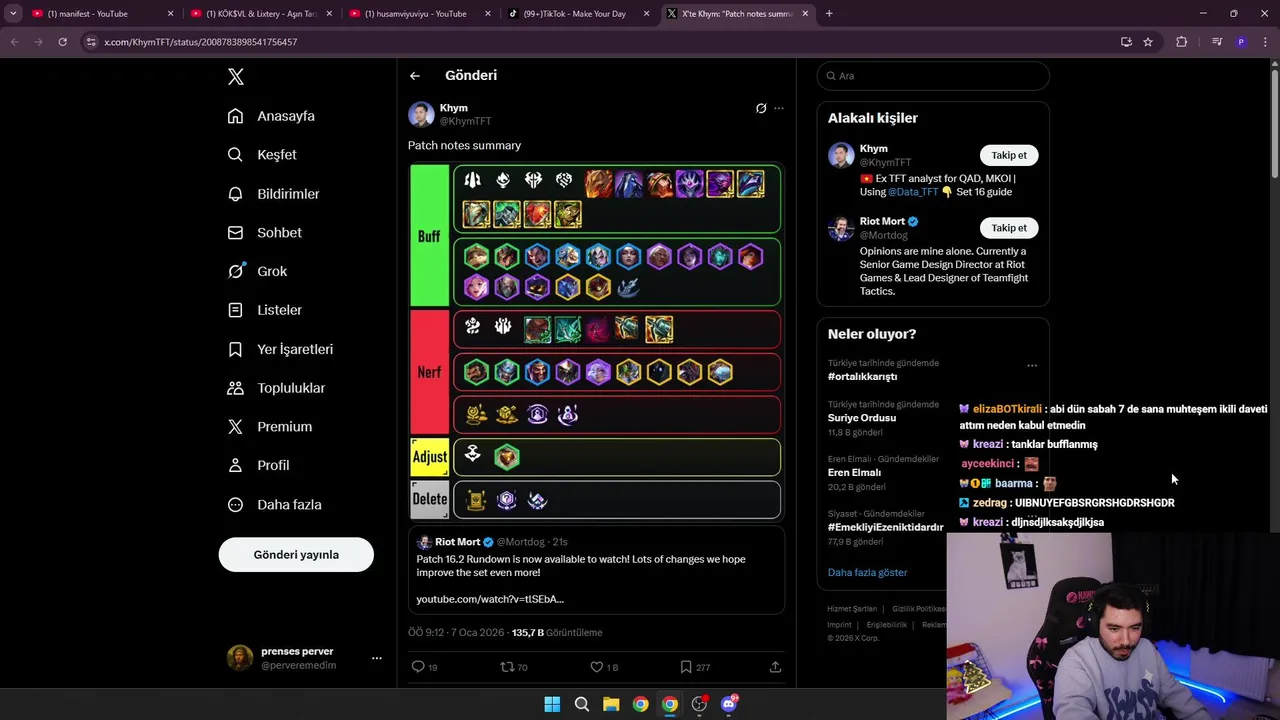Image resolution: width=1280 pixels, height=720 pixels.
Task: Open Topluluklar communities
Action: tap(276, 388)
